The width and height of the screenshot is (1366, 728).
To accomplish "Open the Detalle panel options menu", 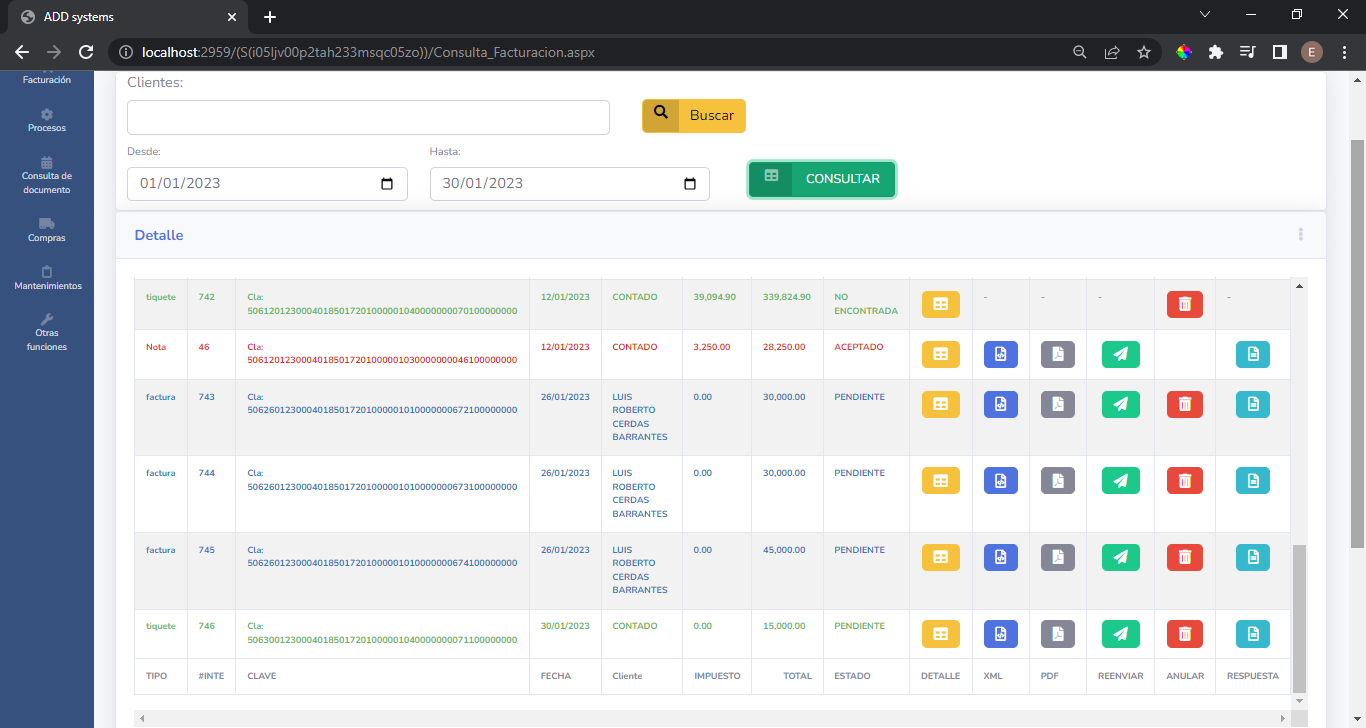I will [1301, 234].
